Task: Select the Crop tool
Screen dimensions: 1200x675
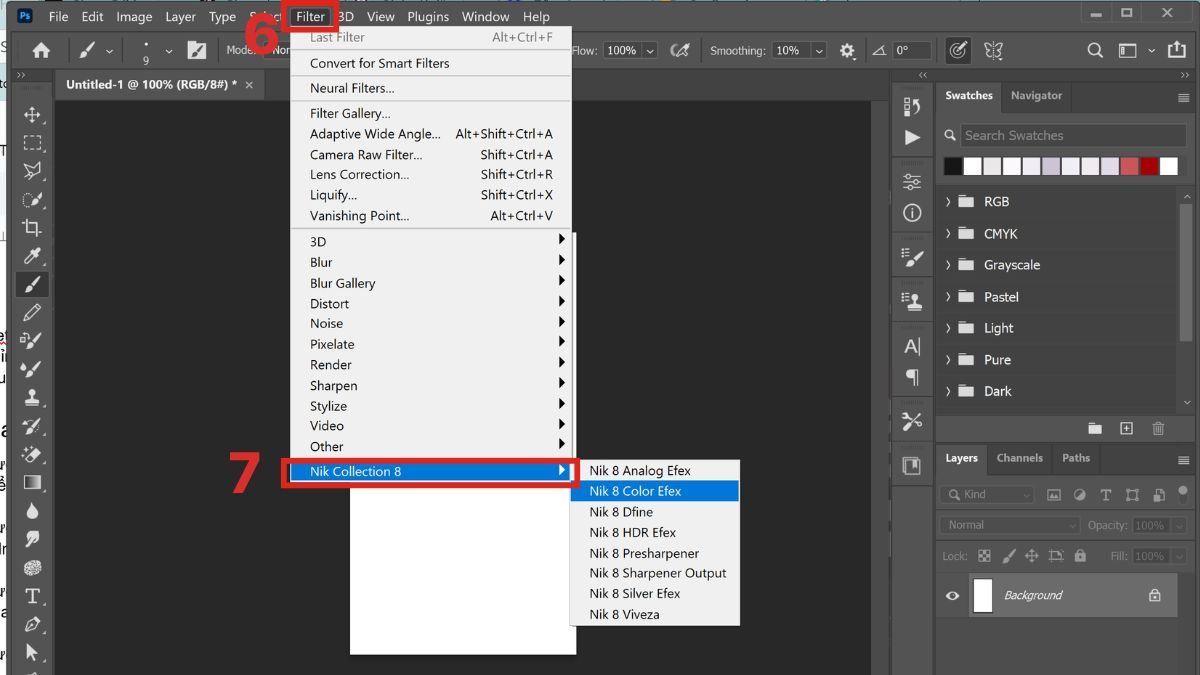Action: (32, 228)
